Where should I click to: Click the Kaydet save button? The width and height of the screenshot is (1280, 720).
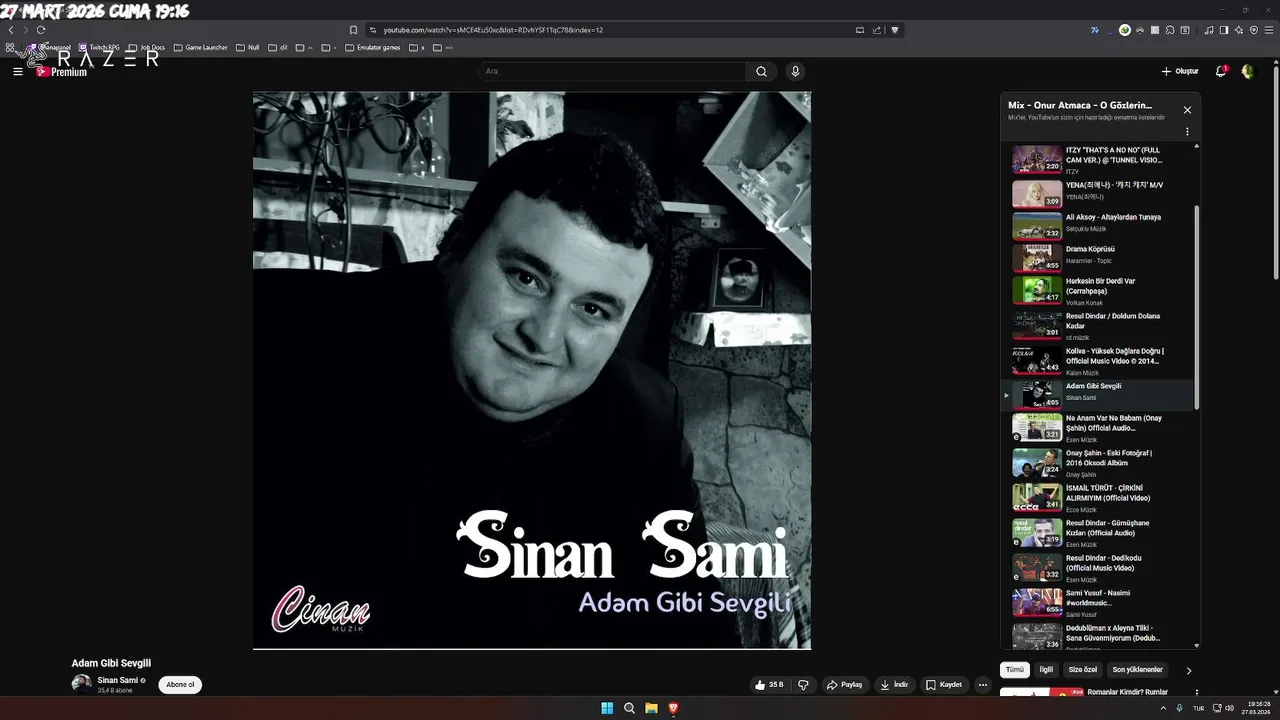click(944, 685)
